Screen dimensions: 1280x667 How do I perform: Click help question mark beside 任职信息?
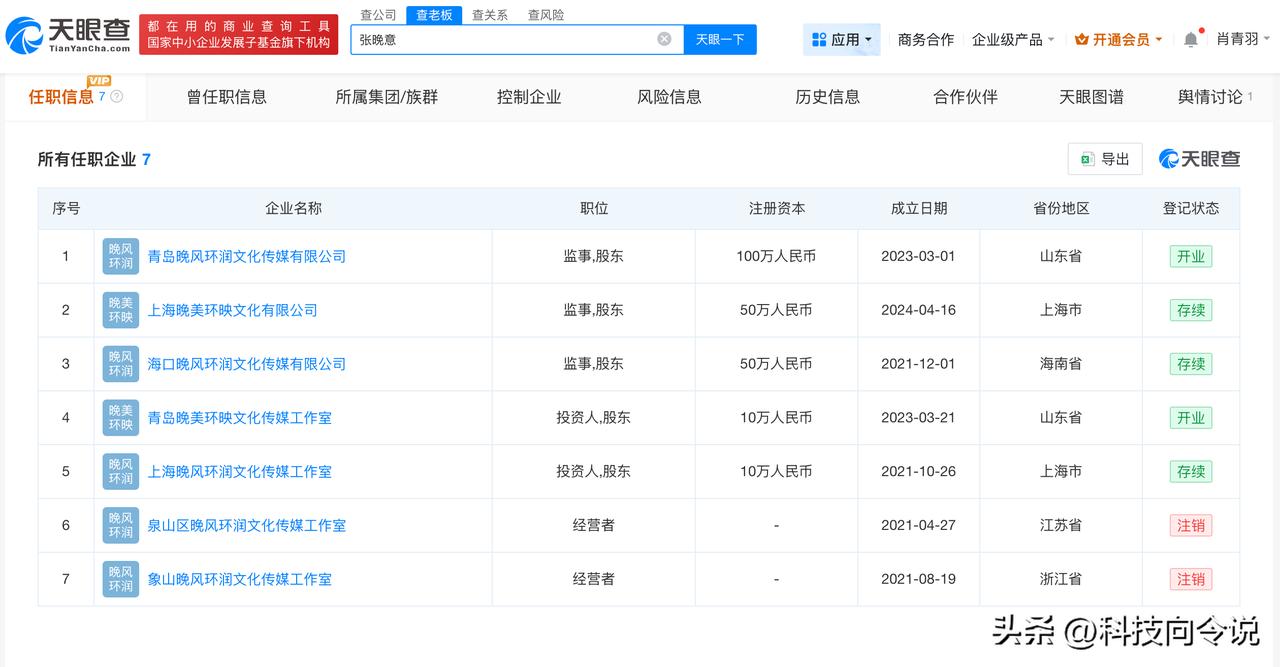117,97
